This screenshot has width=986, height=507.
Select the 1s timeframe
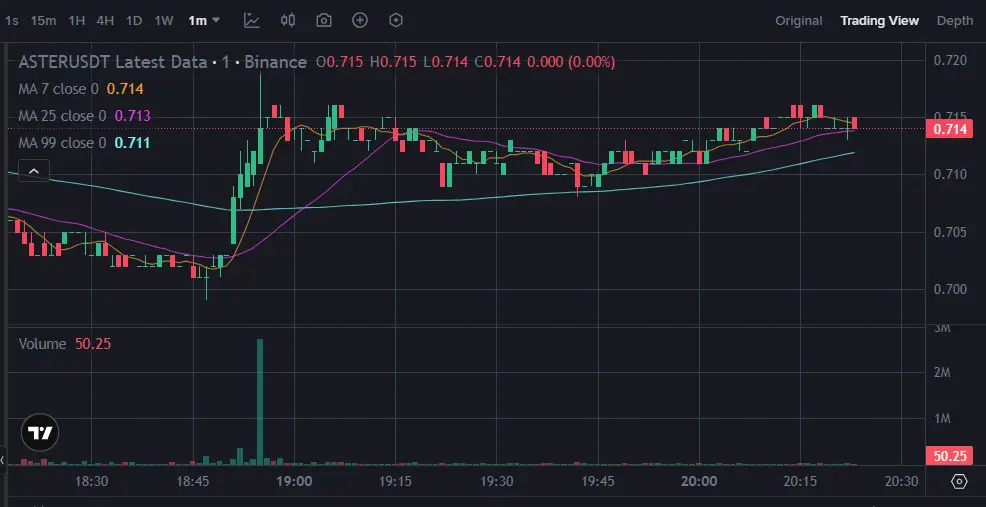(x=11, y=20)
